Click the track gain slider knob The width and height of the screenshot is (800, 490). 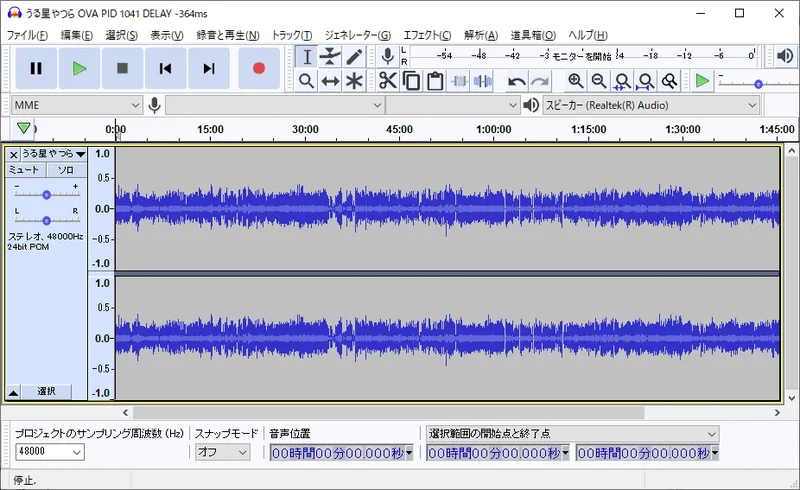(46, 194)
